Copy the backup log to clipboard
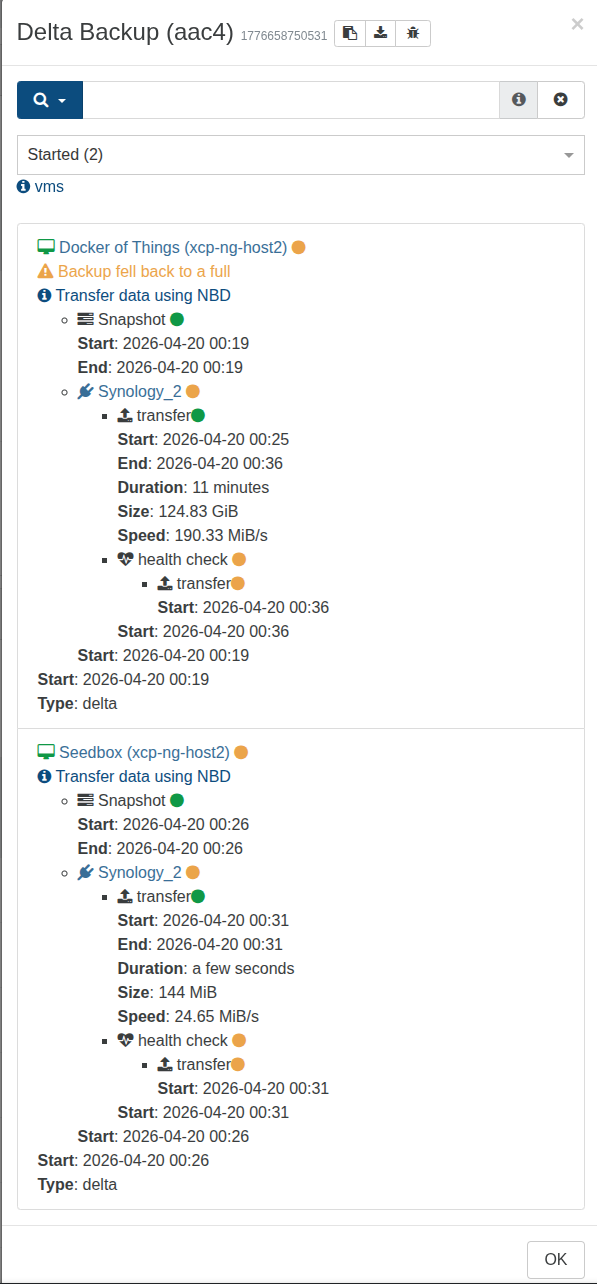This screenshot has height=1284, width=597. (348, 33)
